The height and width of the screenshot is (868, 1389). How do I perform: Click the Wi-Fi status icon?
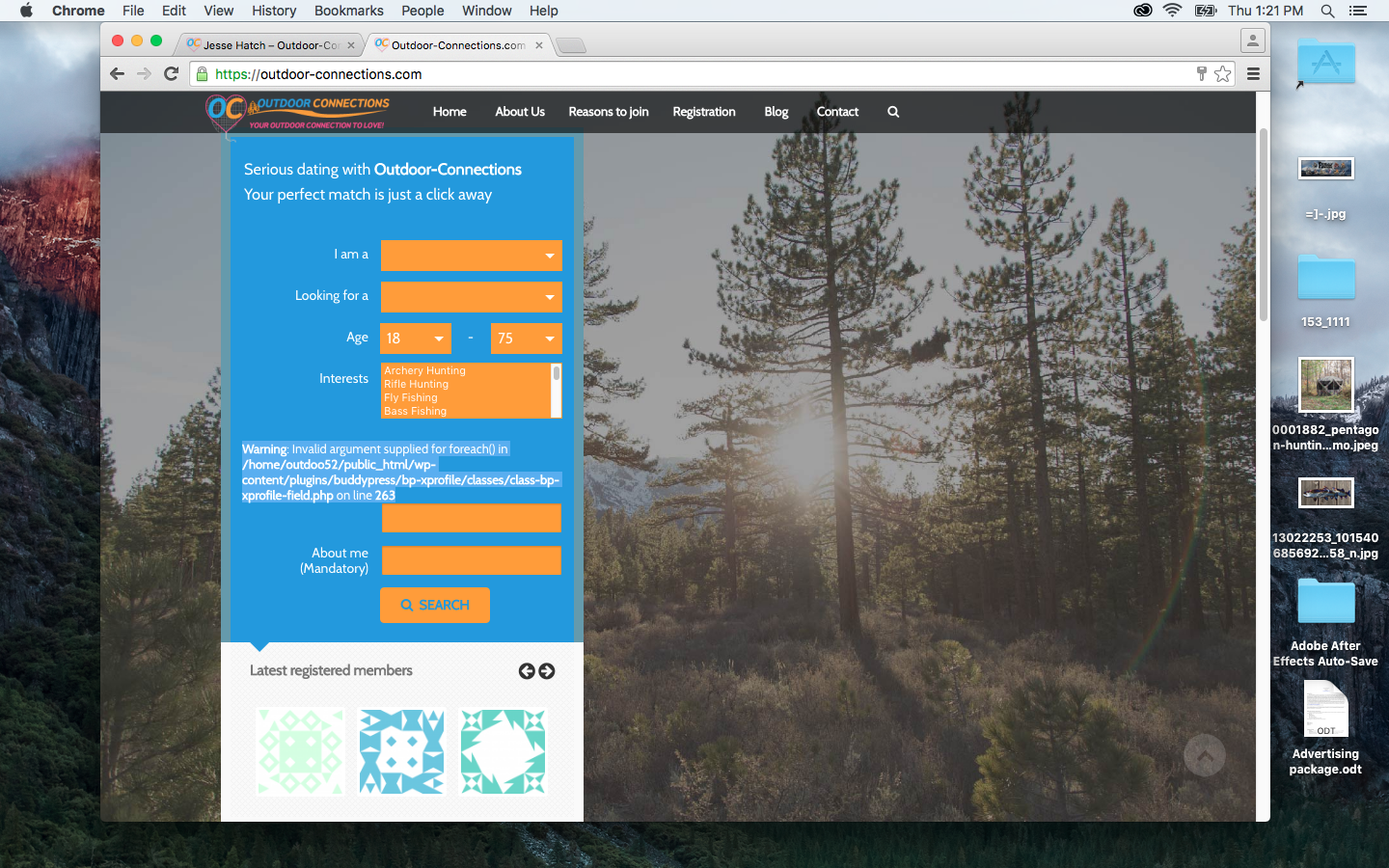1173,11
